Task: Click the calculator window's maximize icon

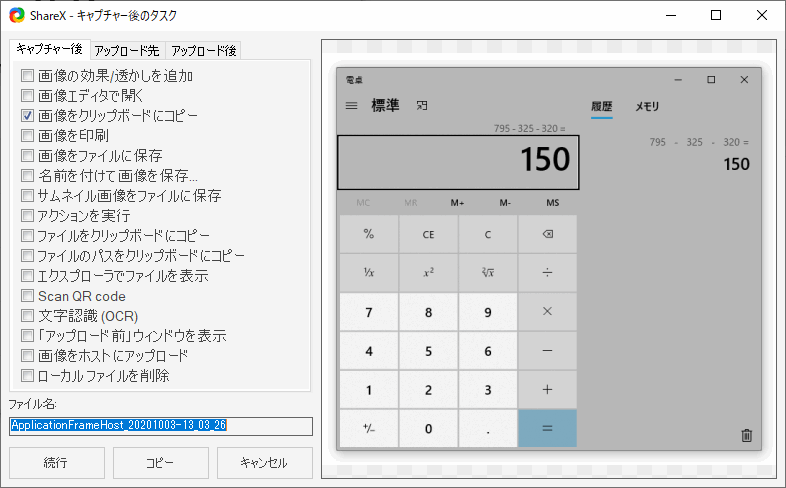Action: coord(711,80)
